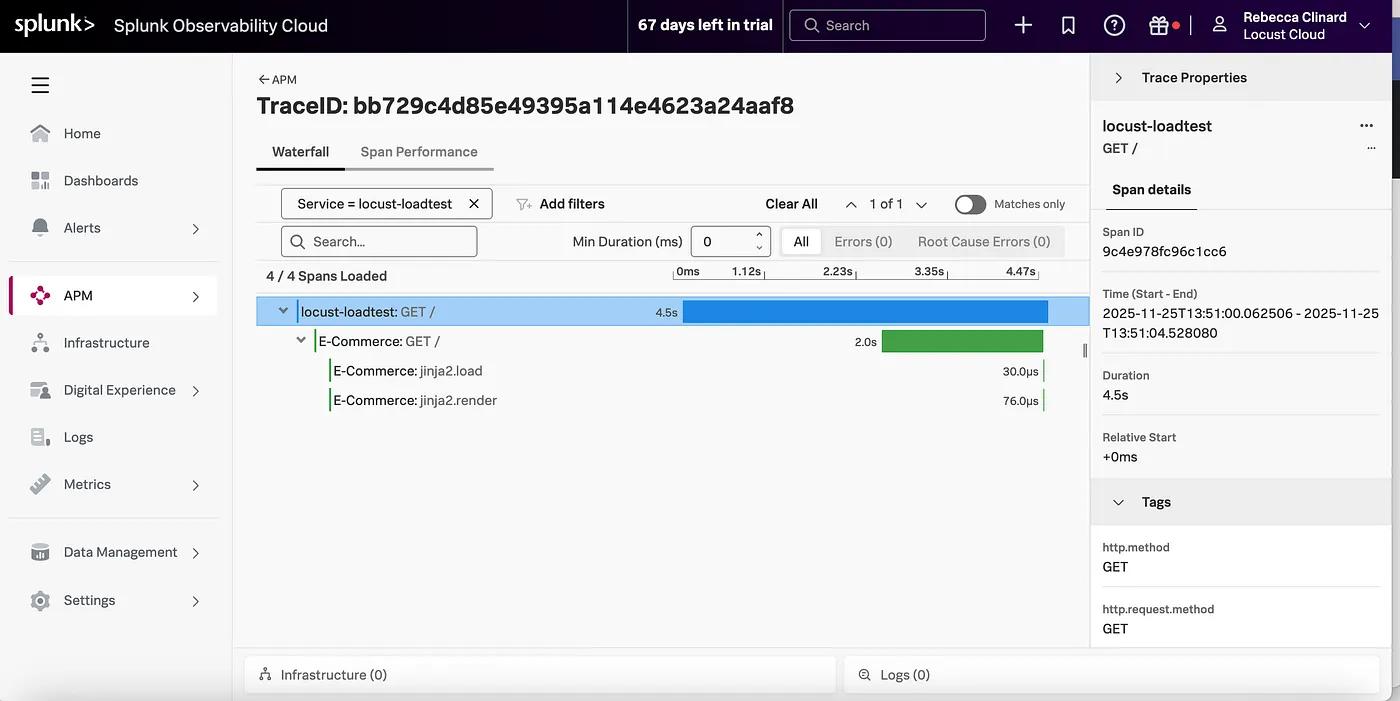Click the green E-Commerce 2.0s bar

(x=962, y=341)
